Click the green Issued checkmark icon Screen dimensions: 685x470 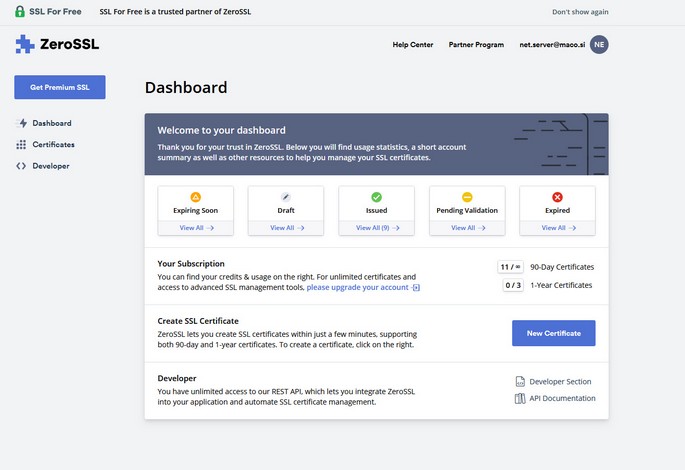click(x=376, y=197)
